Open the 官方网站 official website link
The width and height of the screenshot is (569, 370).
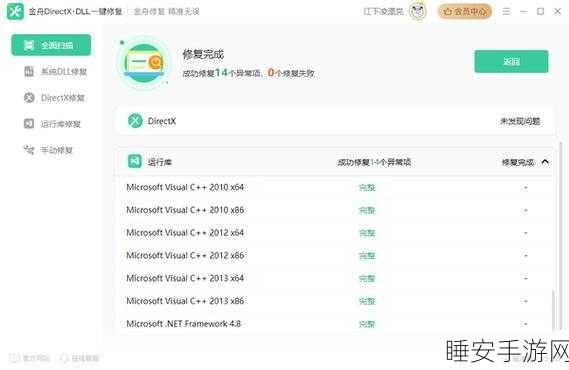pyautogui.click(x=30, y=358)
